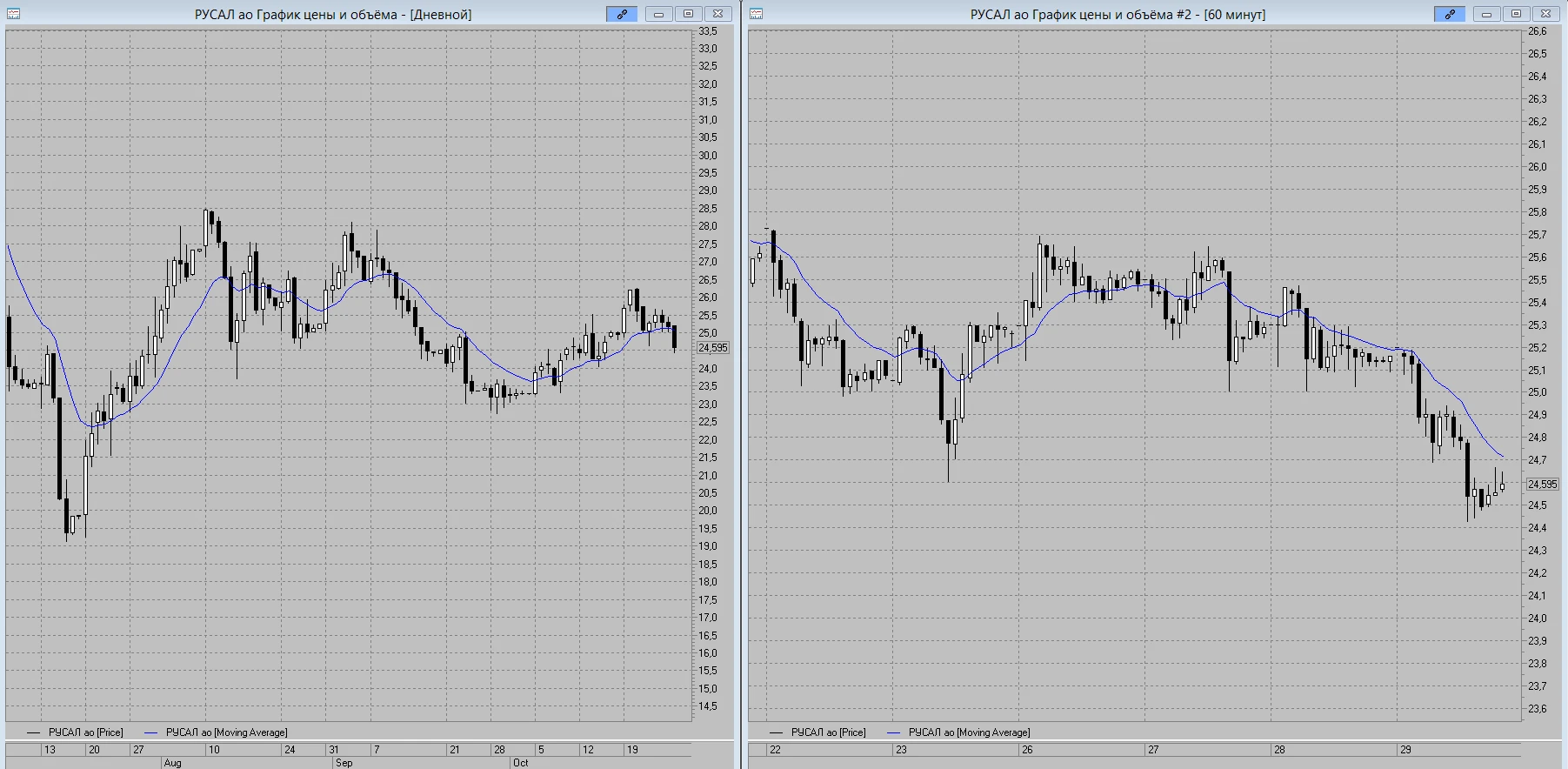Screen dimensions: 1568x769
Task: Close the daily chart window
Action: 717,14
